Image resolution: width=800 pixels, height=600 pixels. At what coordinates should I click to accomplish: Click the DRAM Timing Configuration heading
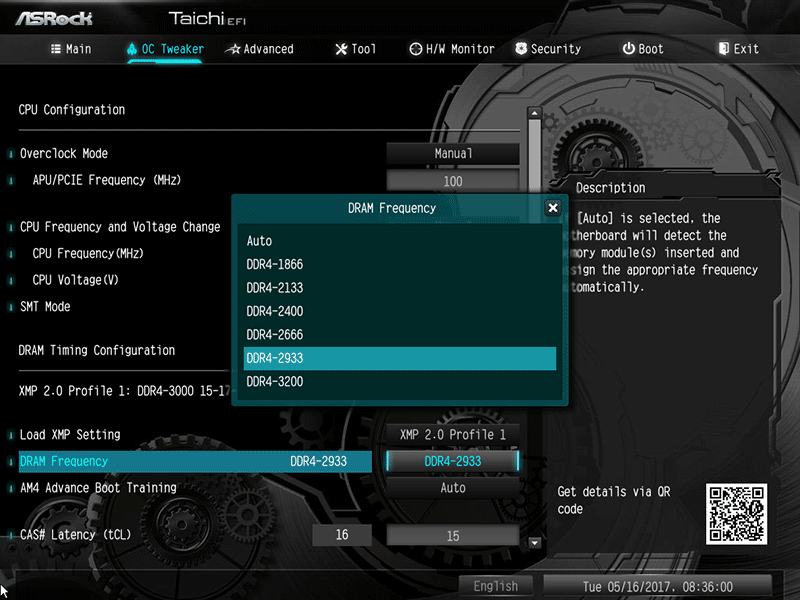pyautogui.click(x=96, y=351)
